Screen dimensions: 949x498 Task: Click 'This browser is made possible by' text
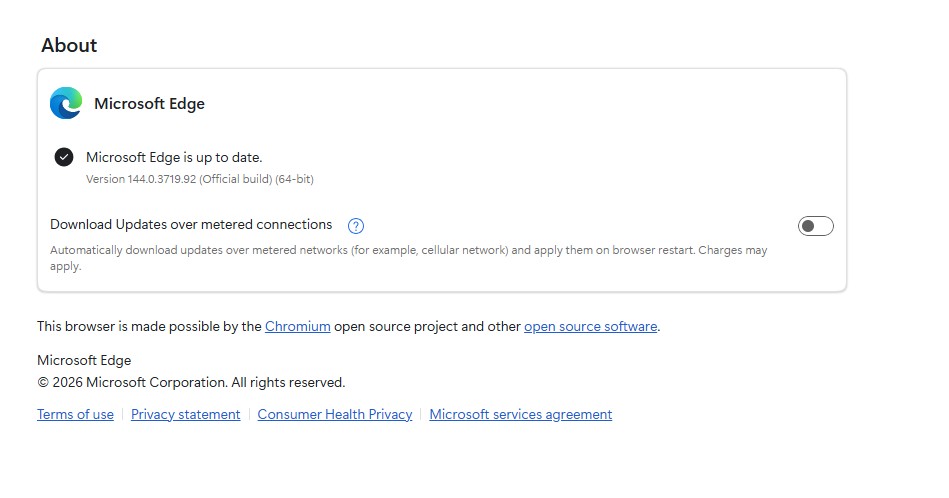pyautogui.click(x=149, y=326)
